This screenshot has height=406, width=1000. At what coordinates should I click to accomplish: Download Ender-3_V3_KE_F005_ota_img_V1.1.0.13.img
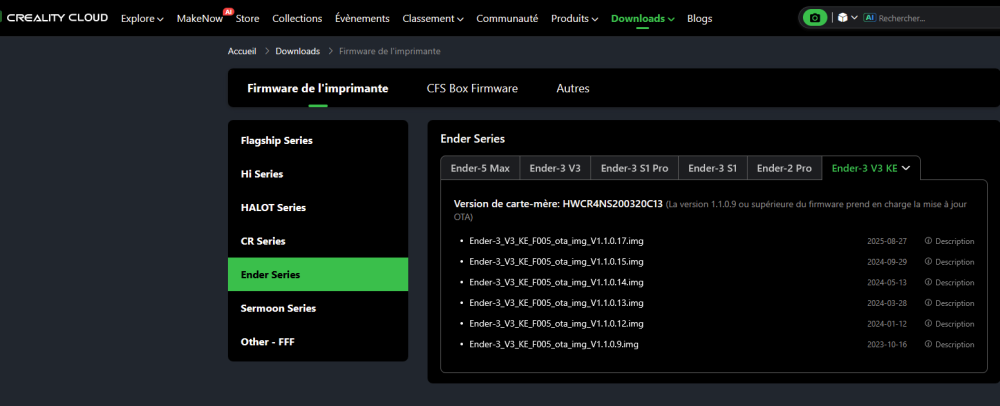point(556,302)
